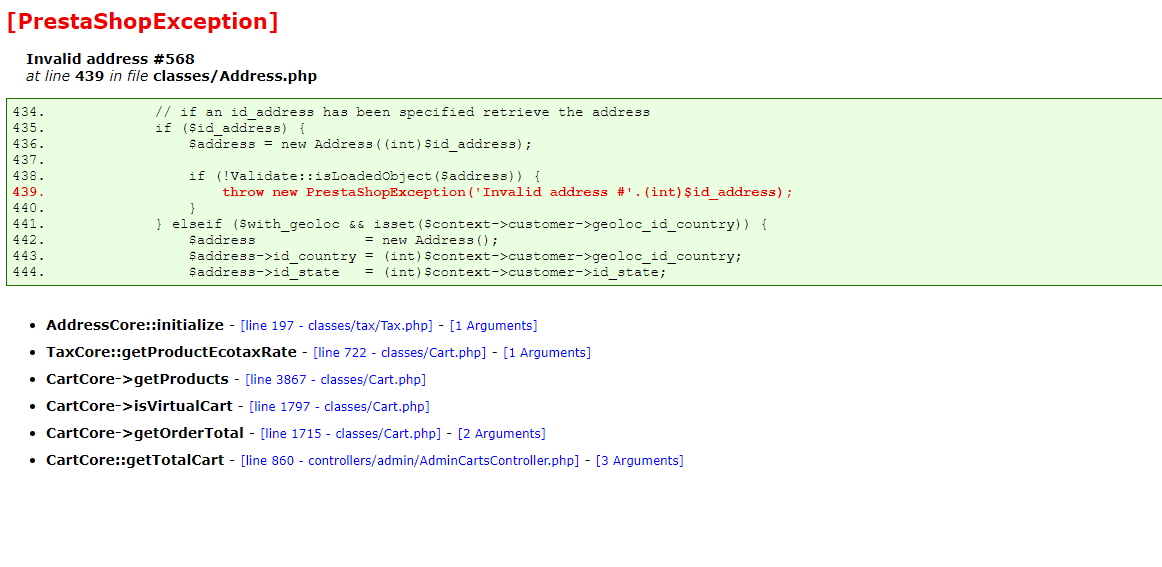
Task: Open the line 3867 classes/Cart.php link
Action: (x=336, y=379)
